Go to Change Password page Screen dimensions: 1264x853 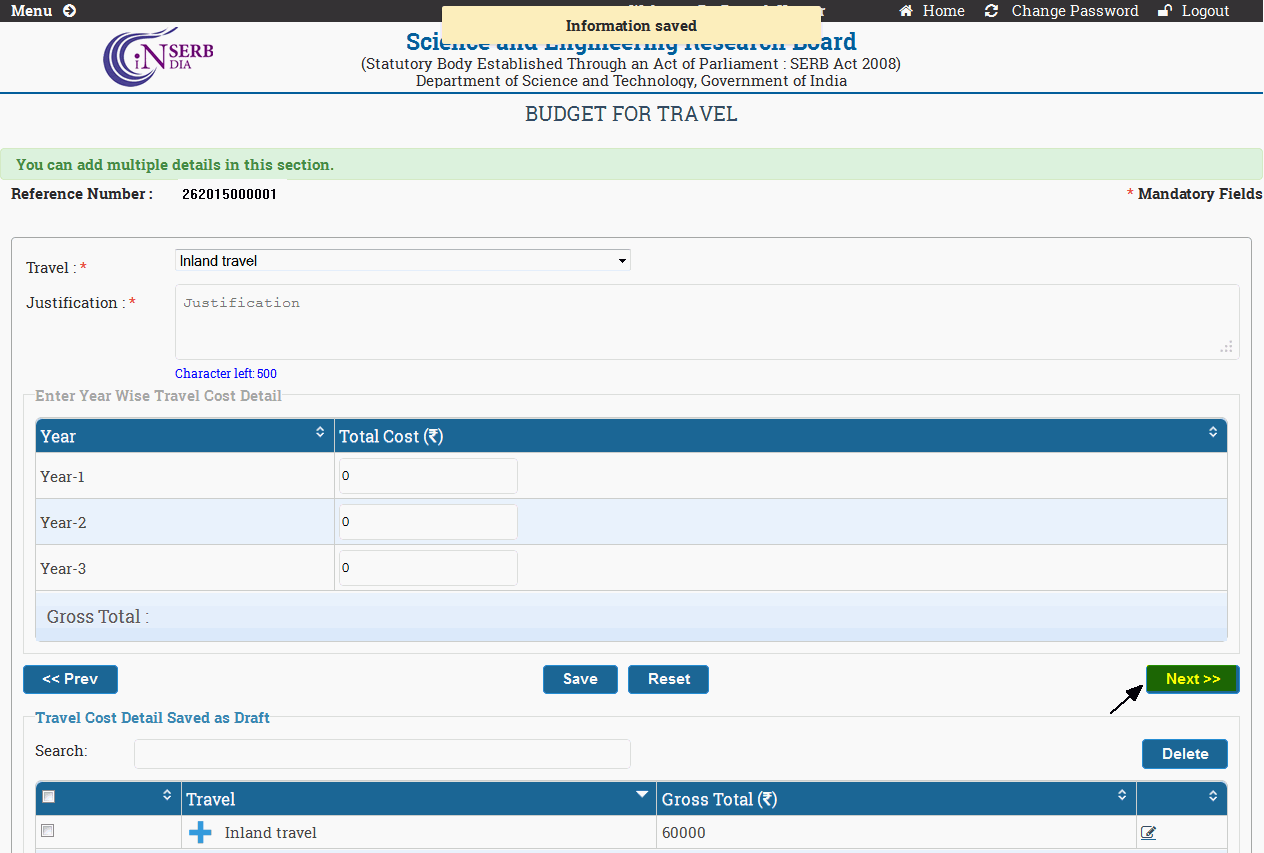tap(1074, 11)
